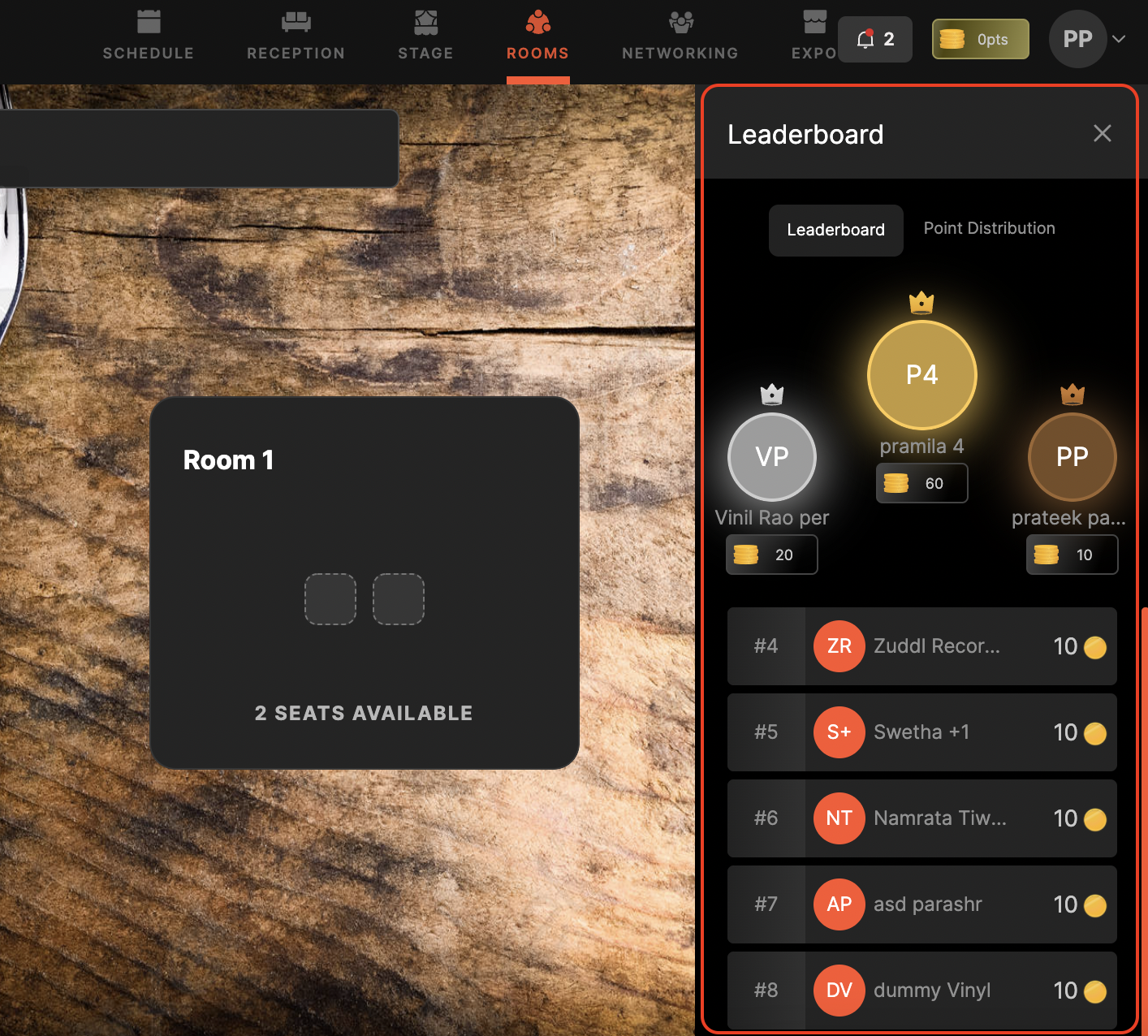
Task: Go to the Reception tab
Action: (296, 37)
